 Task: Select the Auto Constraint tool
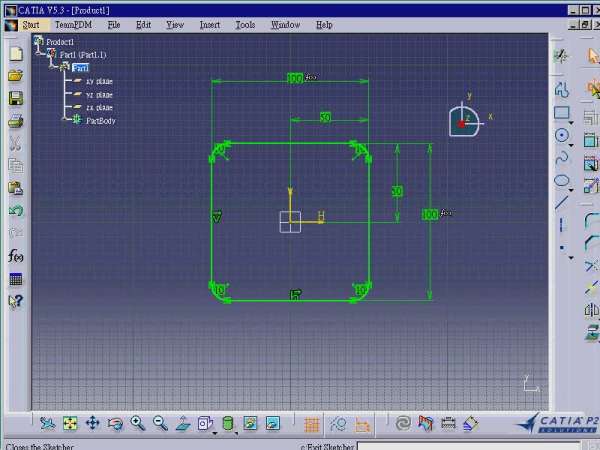click(x=591, y=163)
